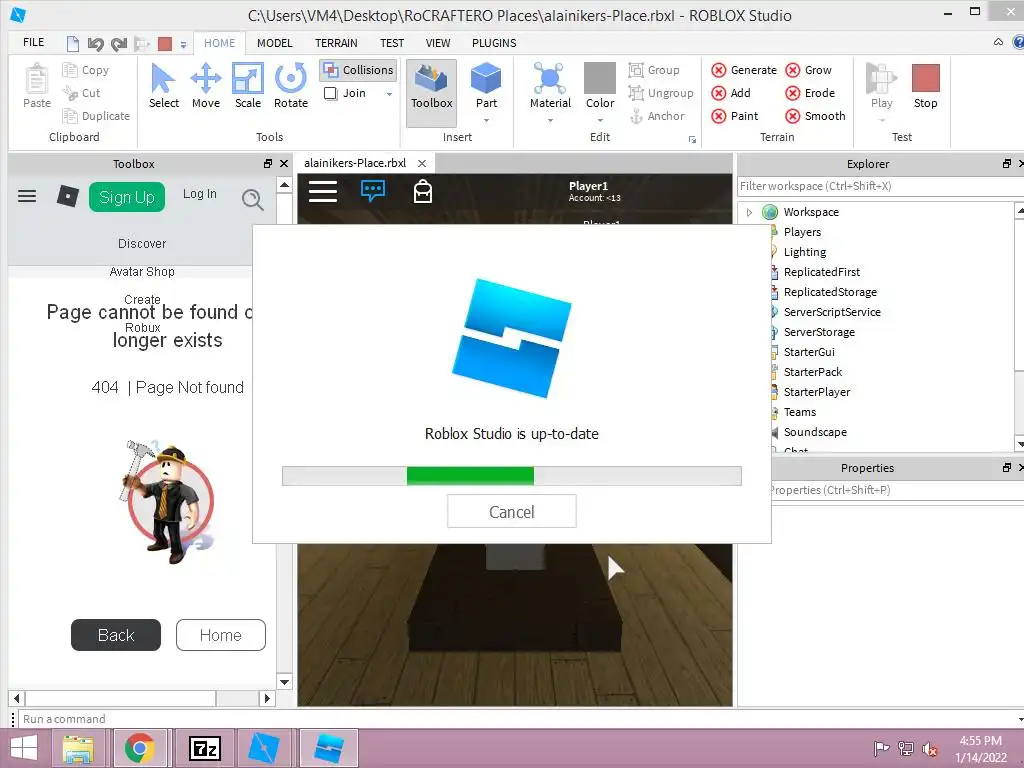This screenshot has width=1024, height=768.
Task: Click Duplicate in the Clipboard group
Action: click(x=97, y=116)
